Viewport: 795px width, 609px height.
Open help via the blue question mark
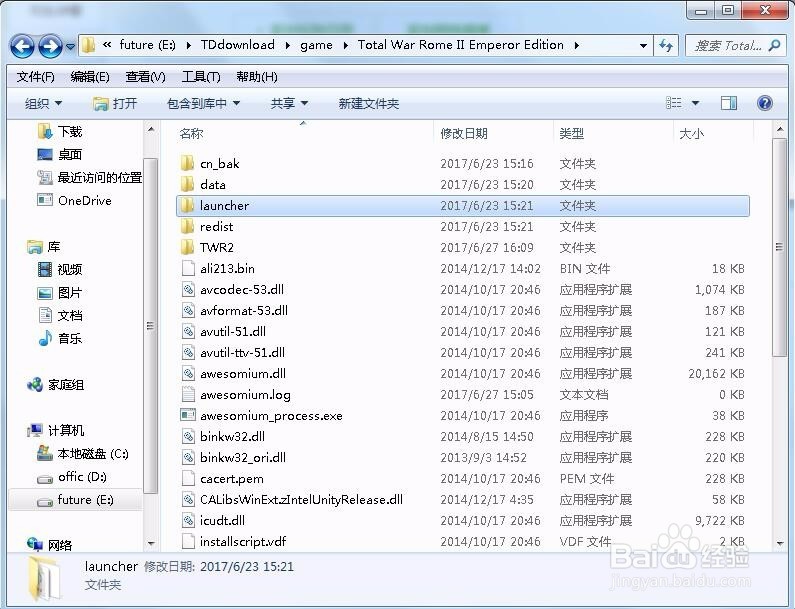point(765,103)
